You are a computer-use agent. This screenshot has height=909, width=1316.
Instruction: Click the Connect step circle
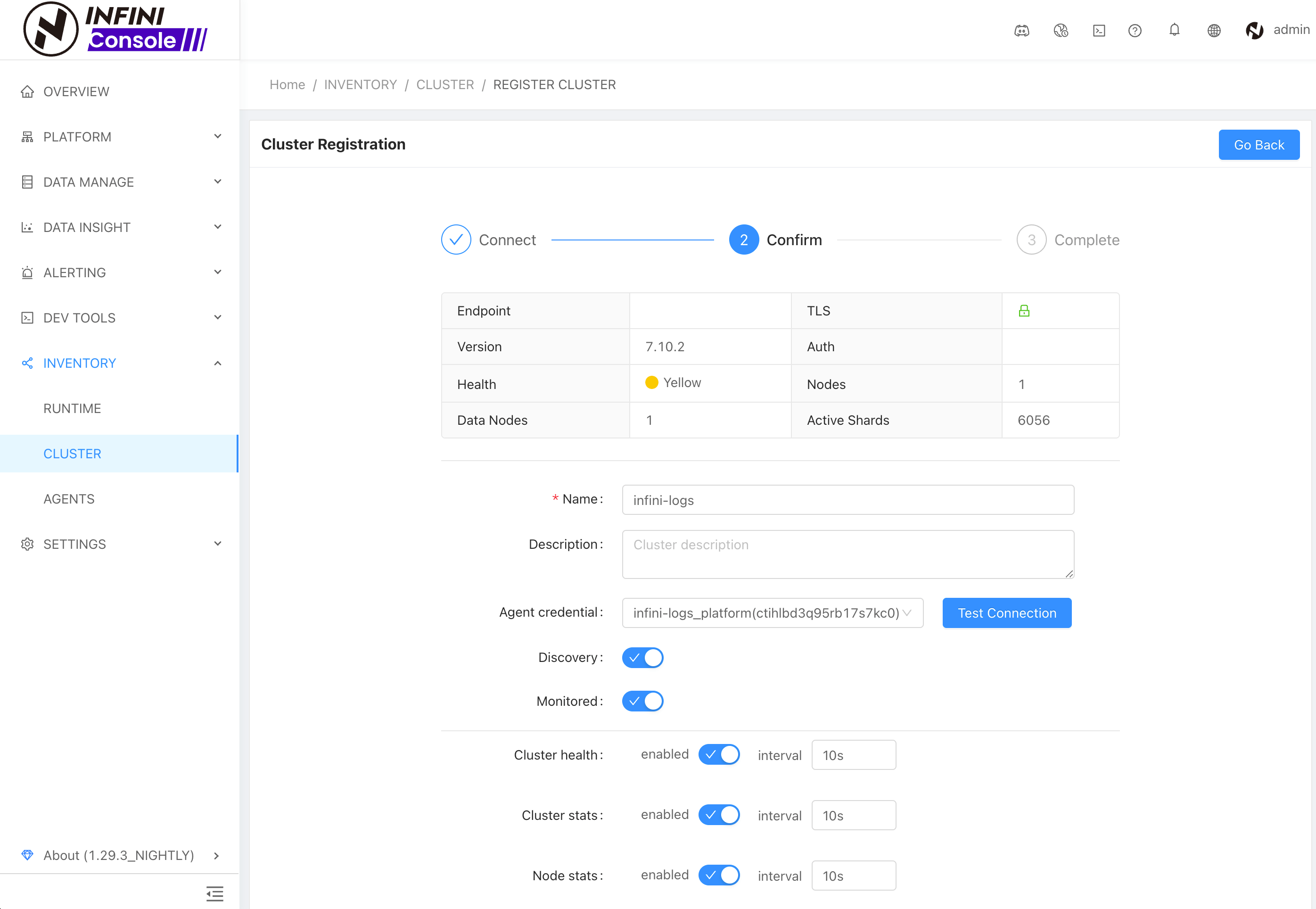456,240
